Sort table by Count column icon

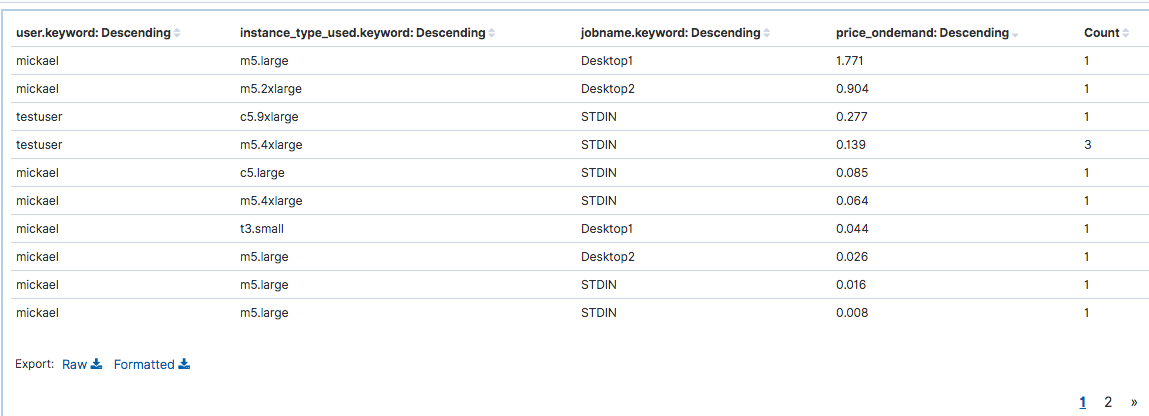[1126, 33]
